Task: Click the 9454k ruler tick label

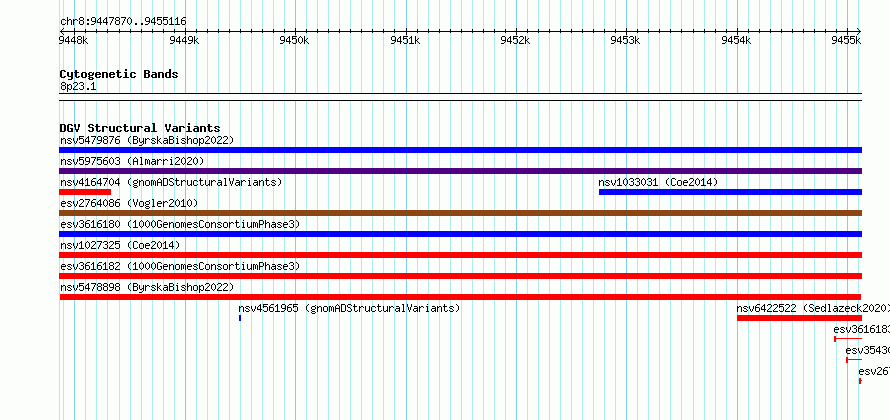Action: tap(736, 40)
